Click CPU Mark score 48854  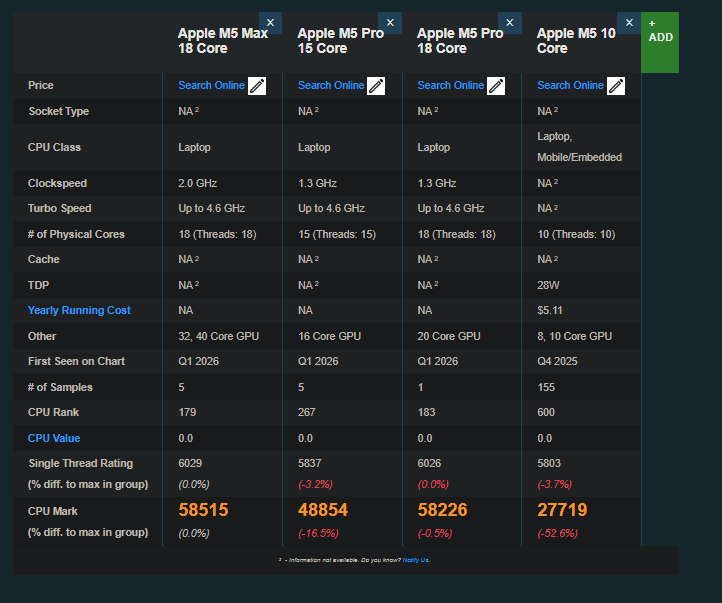(x=323, y=510)
